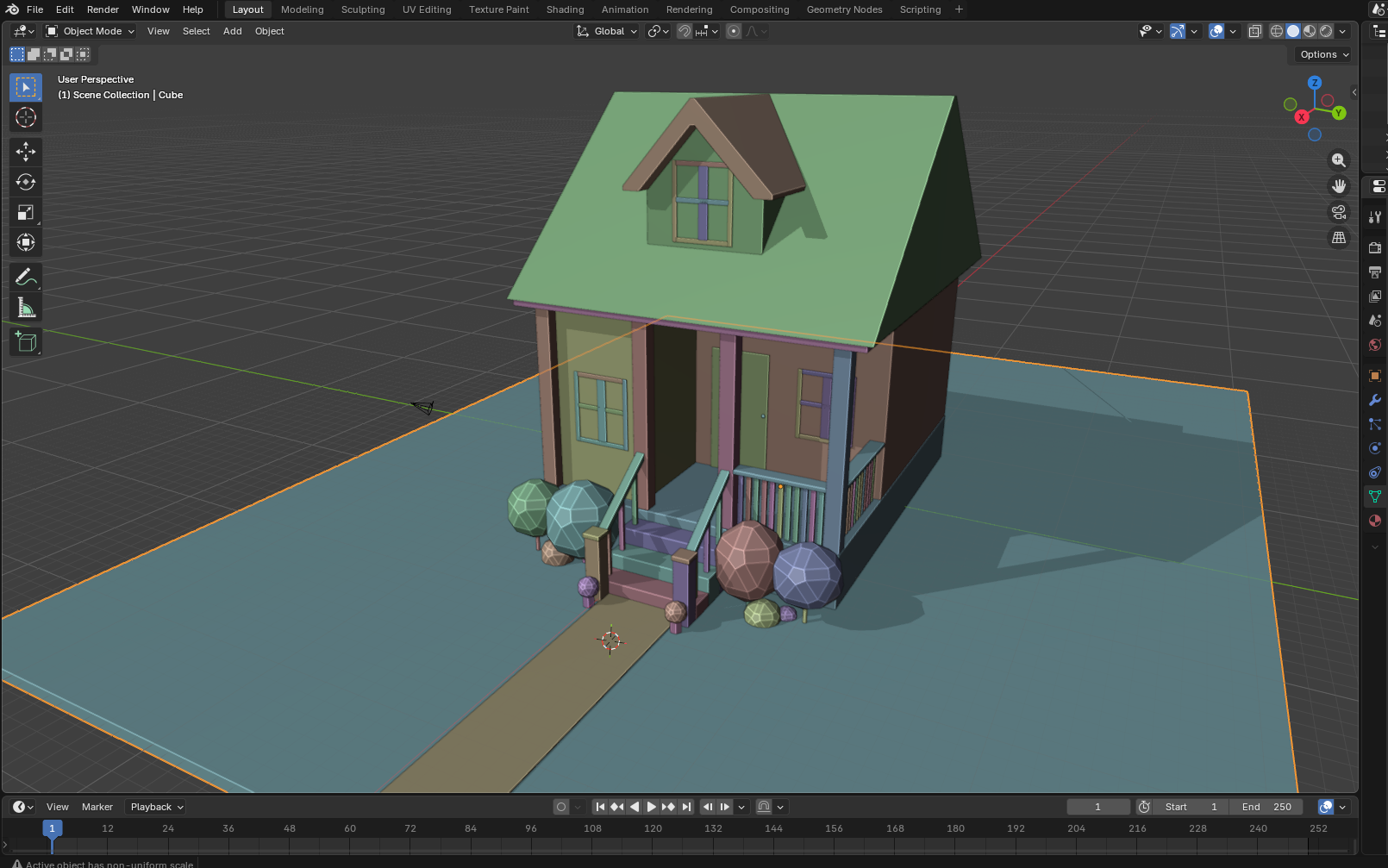Select the Move tool
Image resolution: width=1388 pixels, height=868 pixels.
tap(25, 152)
